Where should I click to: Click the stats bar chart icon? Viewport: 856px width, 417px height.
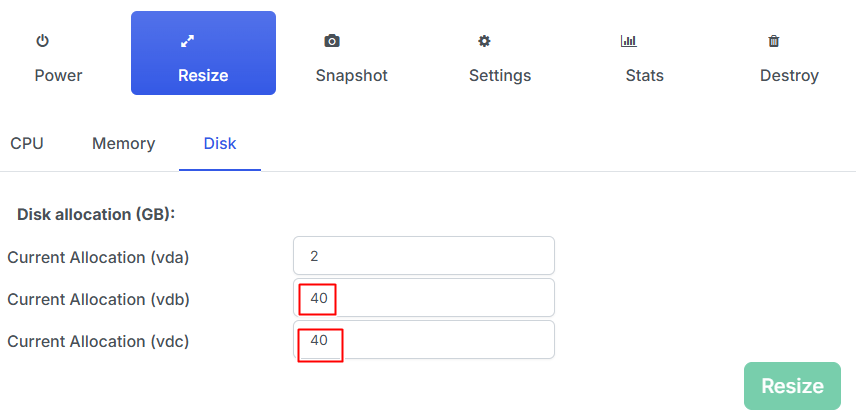click(x=628, y=41)
